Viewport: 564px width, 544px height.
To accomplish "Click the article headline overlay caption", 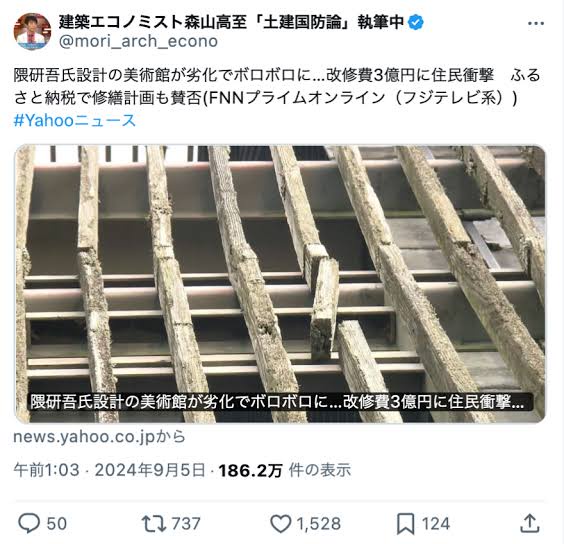I will (277, 402).
